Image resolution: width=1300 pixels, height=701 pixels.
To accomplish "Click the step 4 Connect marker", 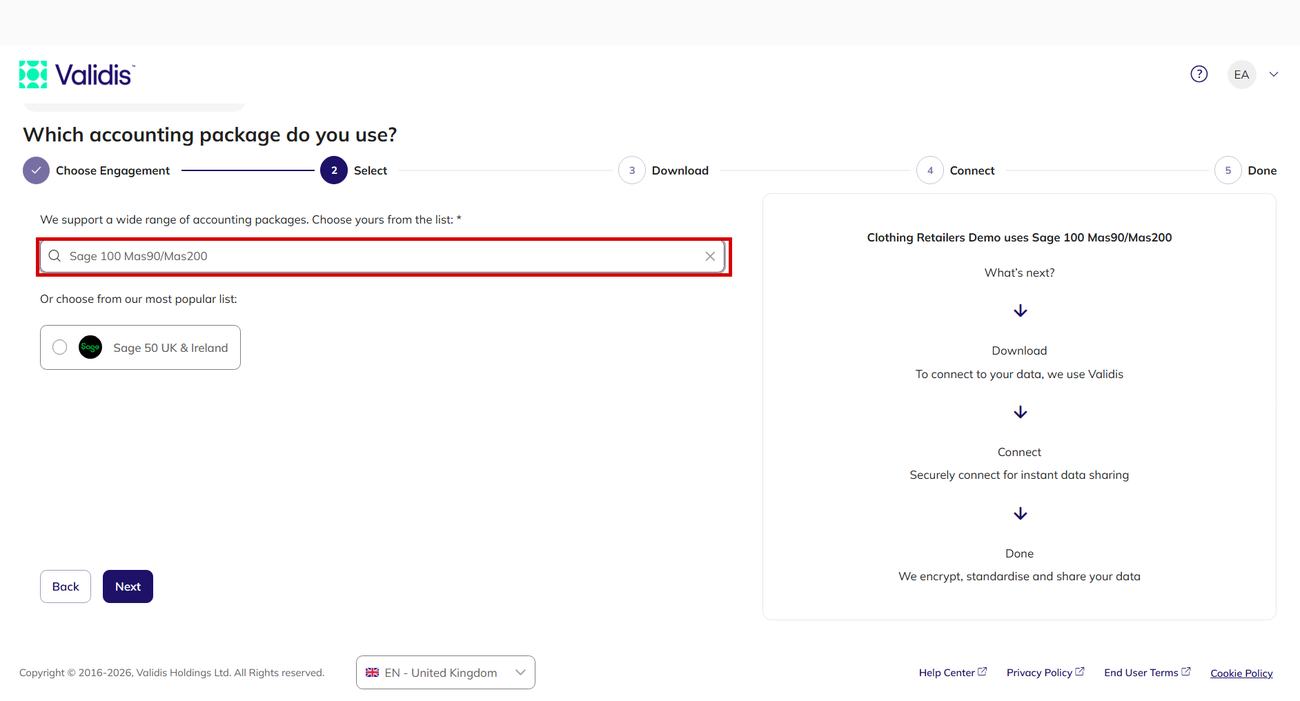I will pos(930,171).
